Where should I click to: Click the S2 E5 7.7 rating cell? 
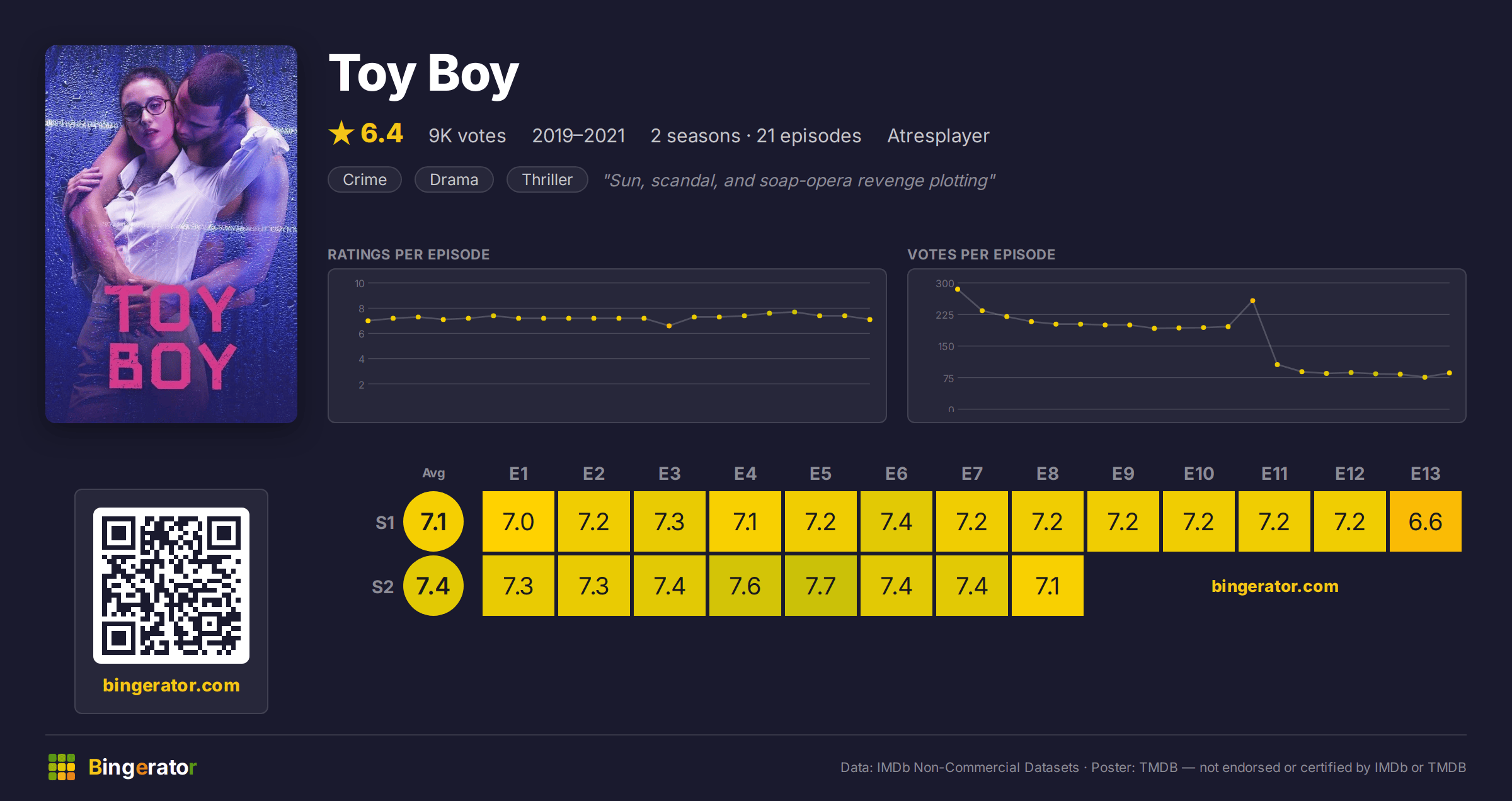pyautogui.click(x=821, y=586)
